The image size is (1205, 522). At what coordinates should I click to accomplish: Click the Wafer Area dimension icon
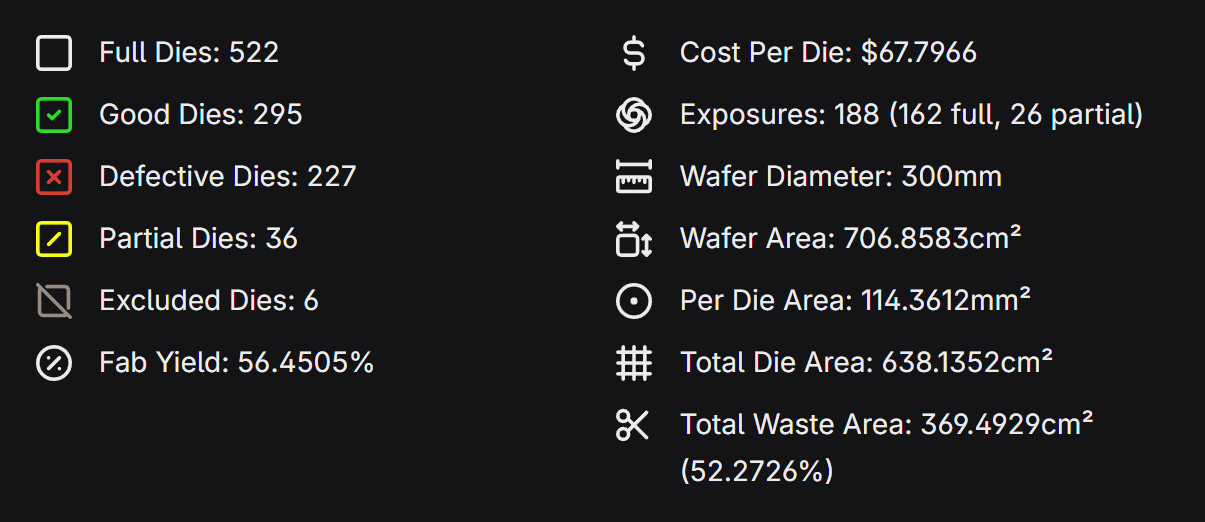click(634, 239)
